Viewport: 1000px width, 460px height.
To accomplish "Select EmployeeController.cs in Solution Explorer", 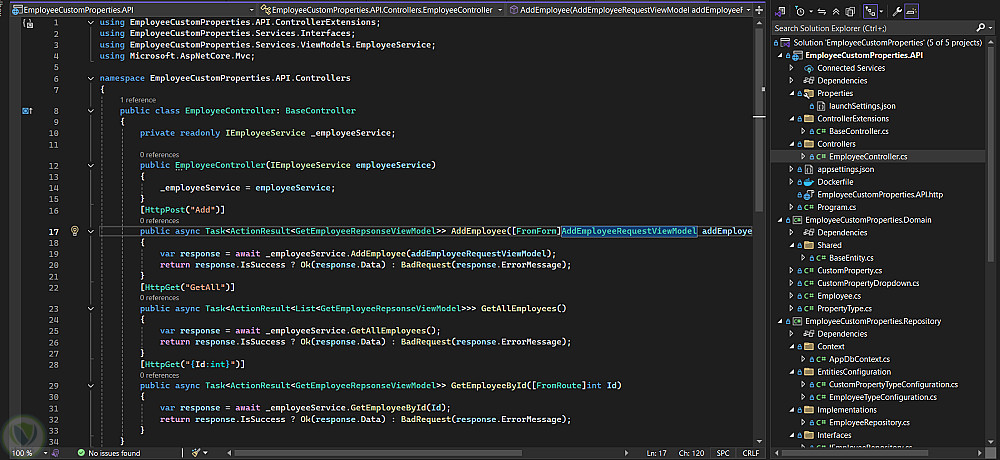I will click(868, 157).
